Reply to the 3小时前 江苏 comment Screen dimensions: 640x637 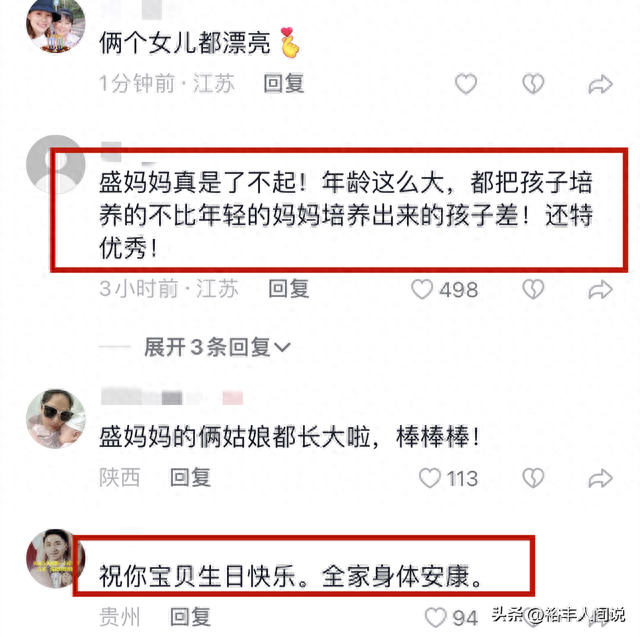tap(289, 289)
